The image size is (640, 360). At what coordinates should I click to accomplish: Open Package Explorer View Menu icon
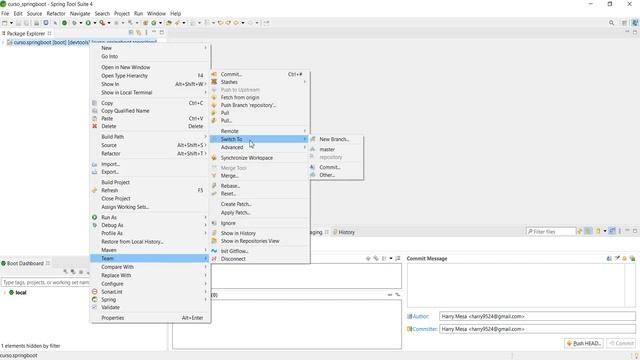(x=146, y=33)
